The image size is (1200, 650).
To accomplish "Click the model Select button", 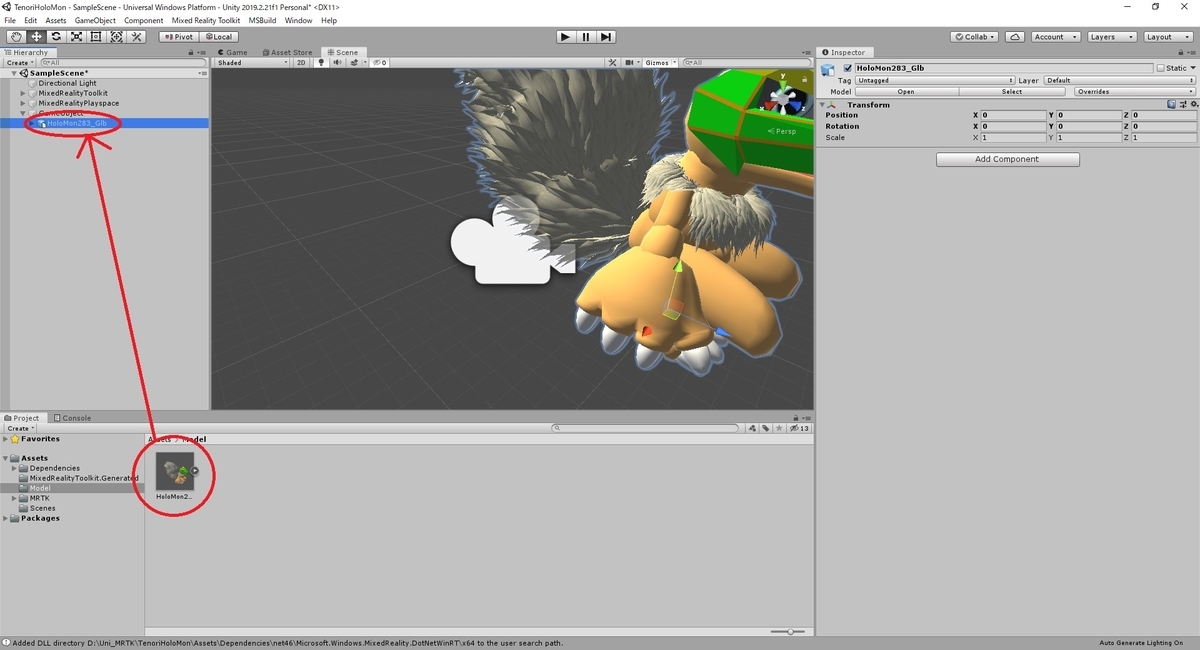I will (1012, 91).
